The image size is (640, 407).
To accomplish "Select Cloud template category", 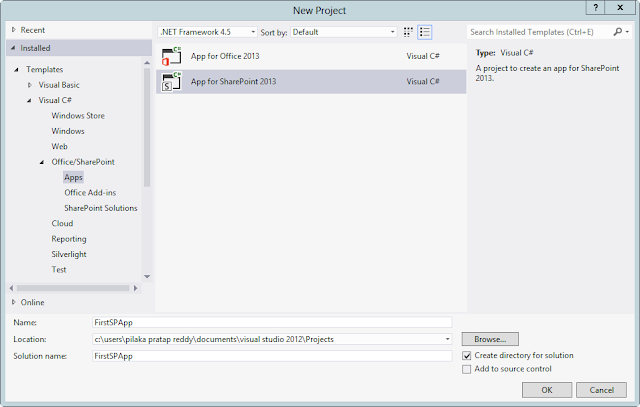I will click(x=62, y=223).
